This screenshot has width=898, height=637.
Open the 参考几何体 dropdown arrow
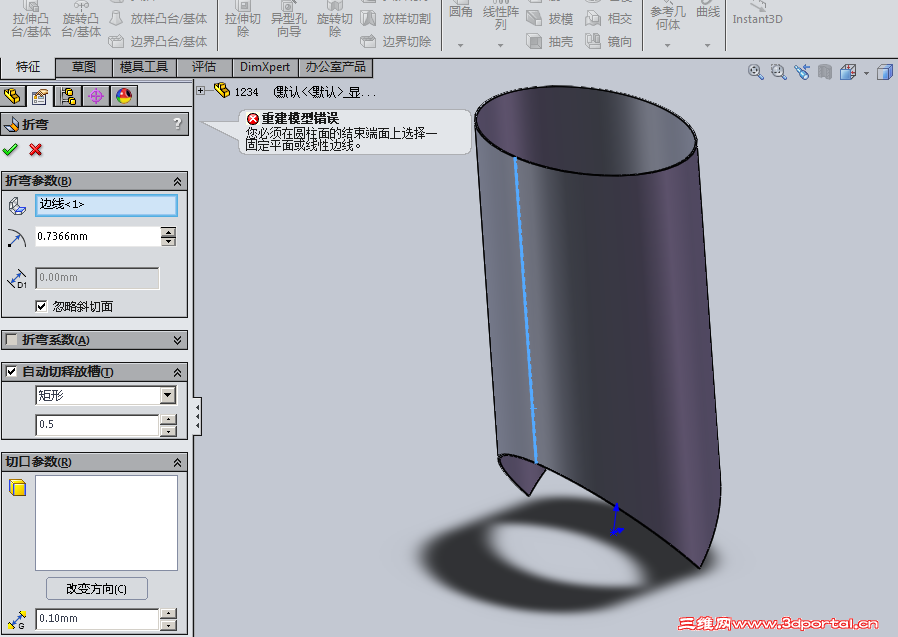(667, 45)
